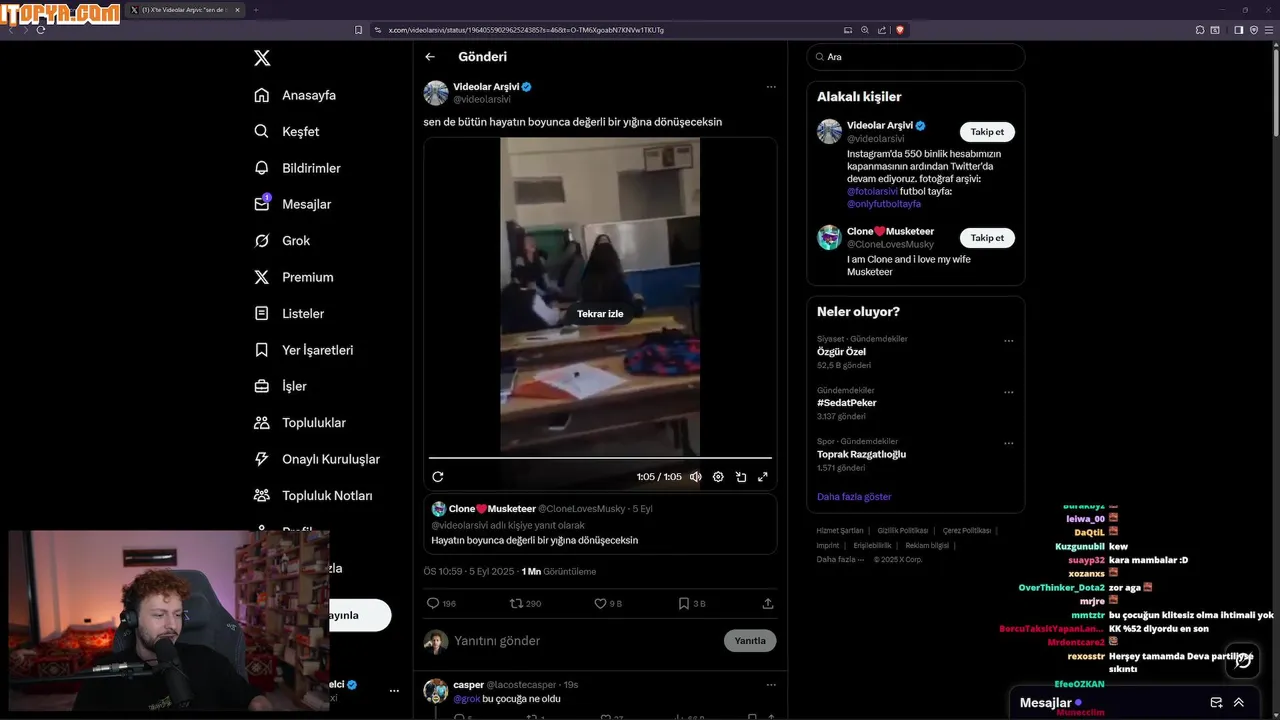Open account menu three dots bottom left
The height and width of the screenshot is (720, 1280).
coord(394,691)
